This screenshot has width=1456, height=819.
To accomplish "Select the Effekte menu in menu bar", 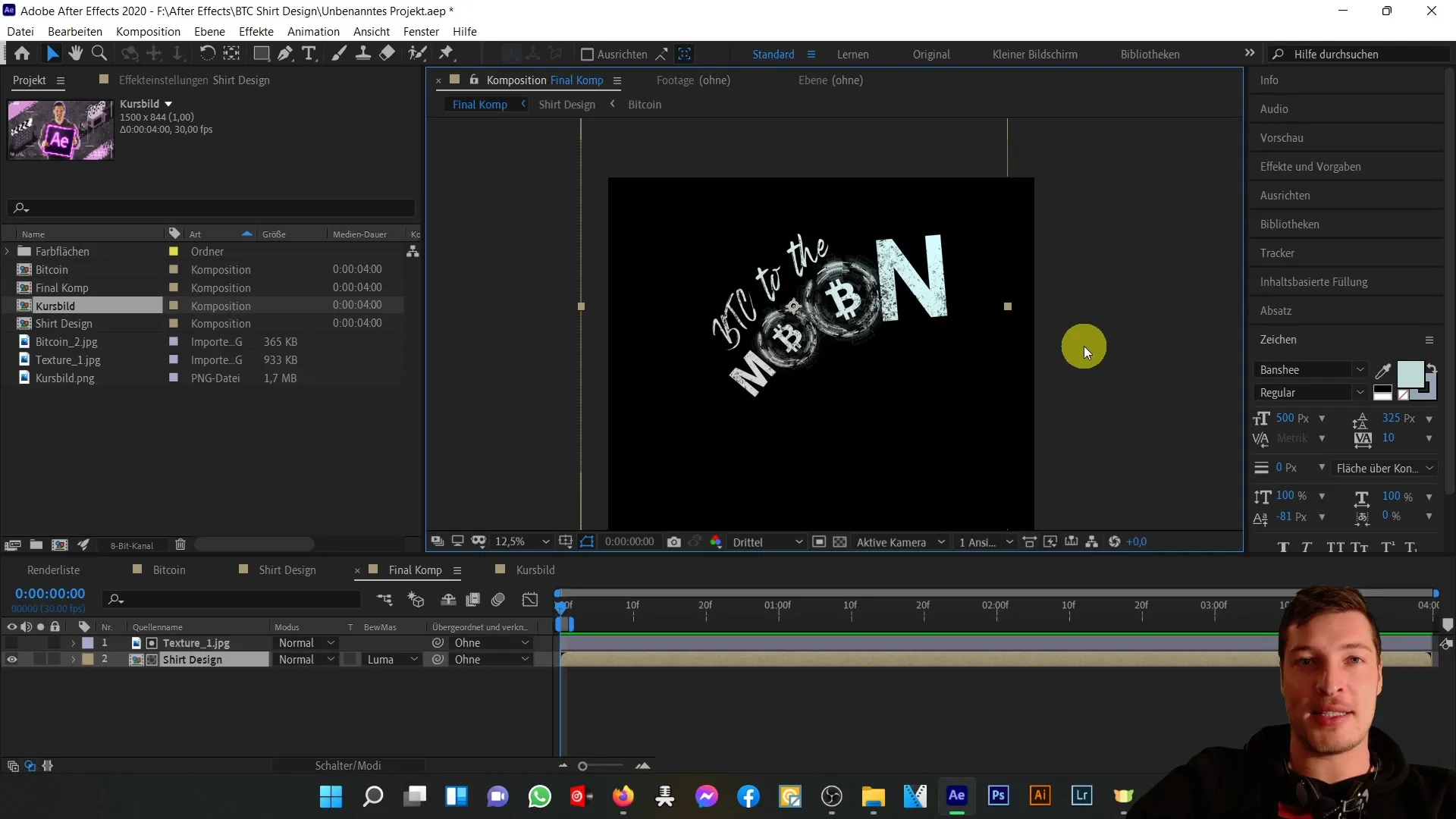I will 256,31.
